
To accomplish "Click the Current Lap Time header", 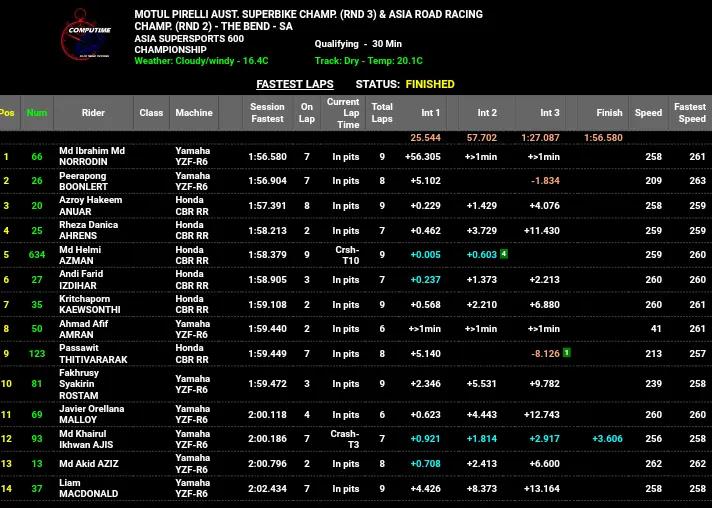I will click(343, 113).
